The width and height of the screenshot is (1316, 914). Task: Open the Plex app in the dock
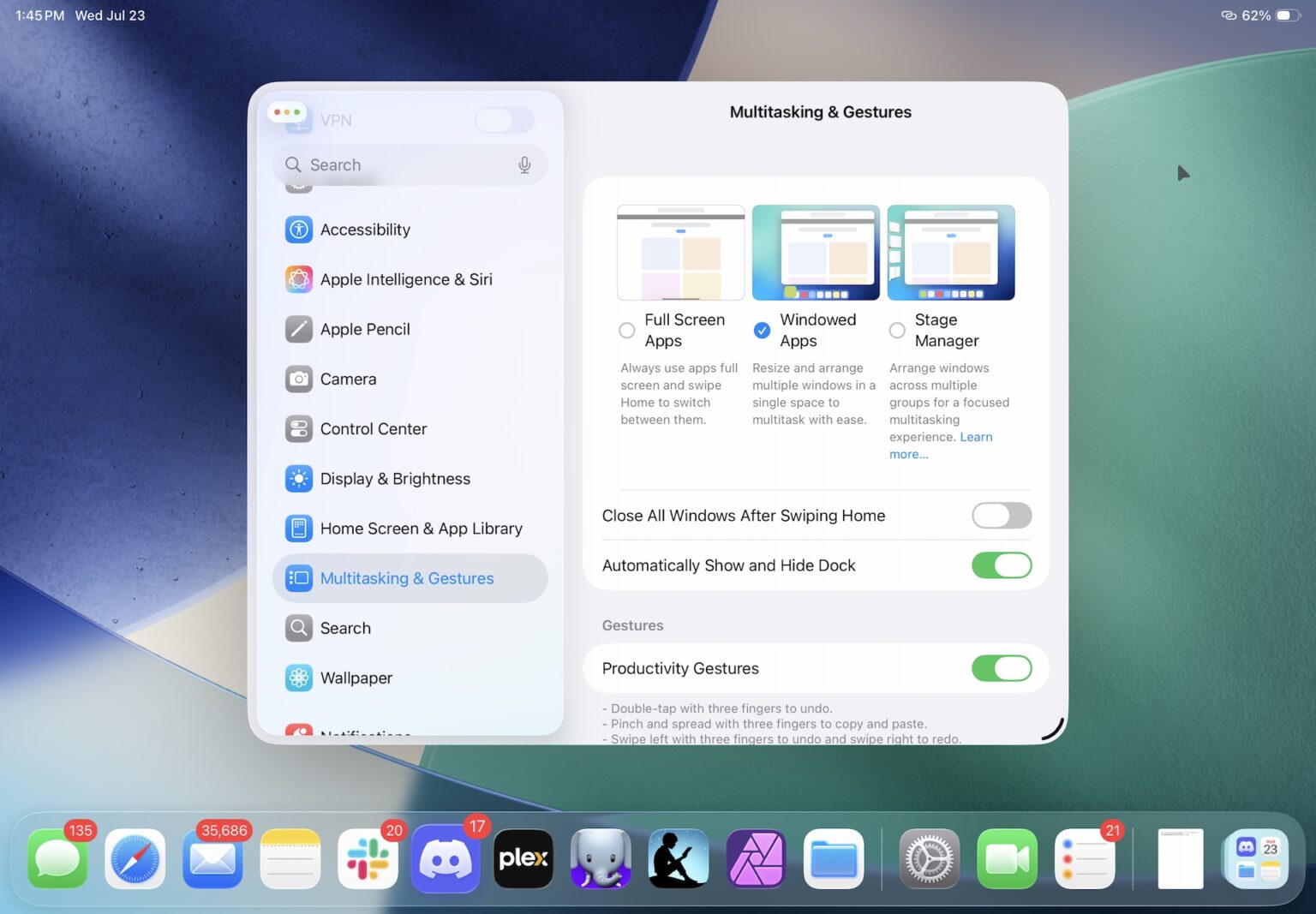[523, 857]
